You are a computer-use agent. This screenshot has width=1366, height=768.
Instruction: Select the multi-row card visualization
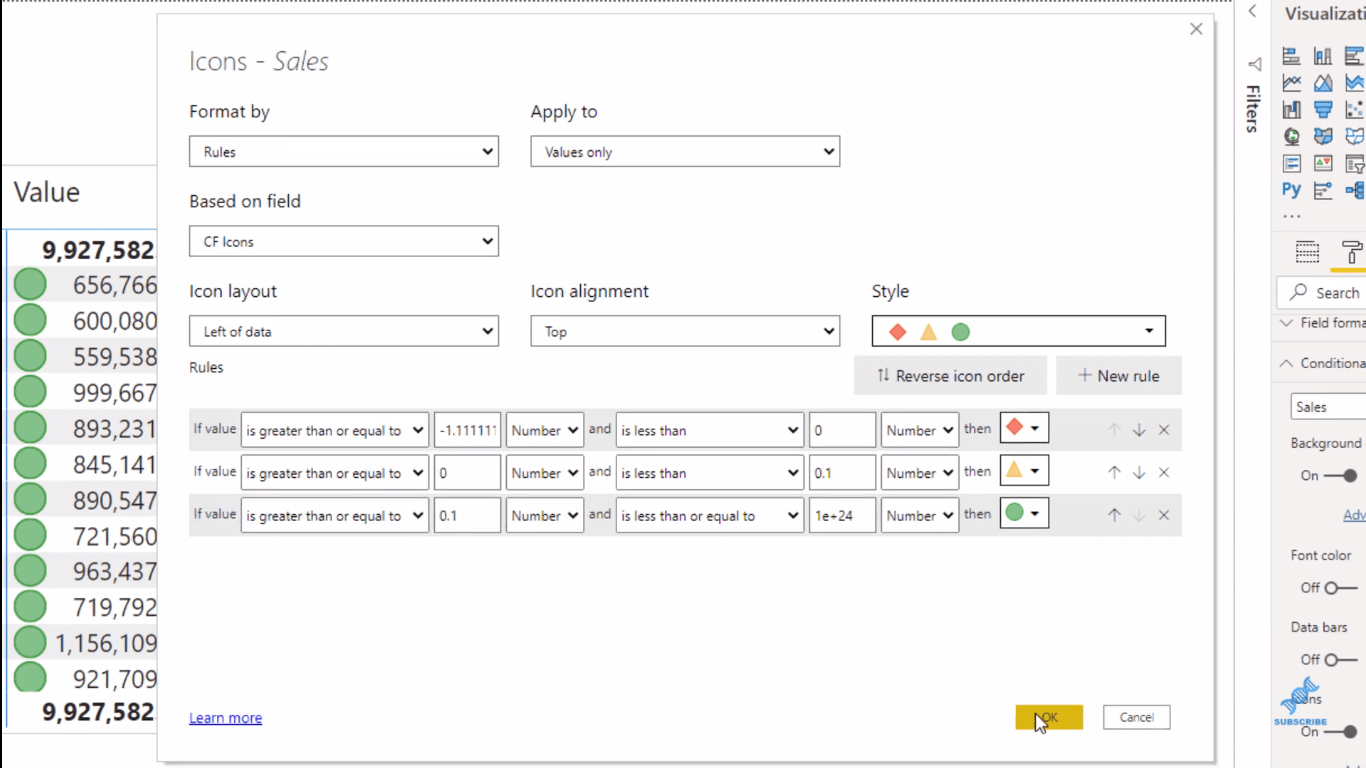coord(1292,163)
